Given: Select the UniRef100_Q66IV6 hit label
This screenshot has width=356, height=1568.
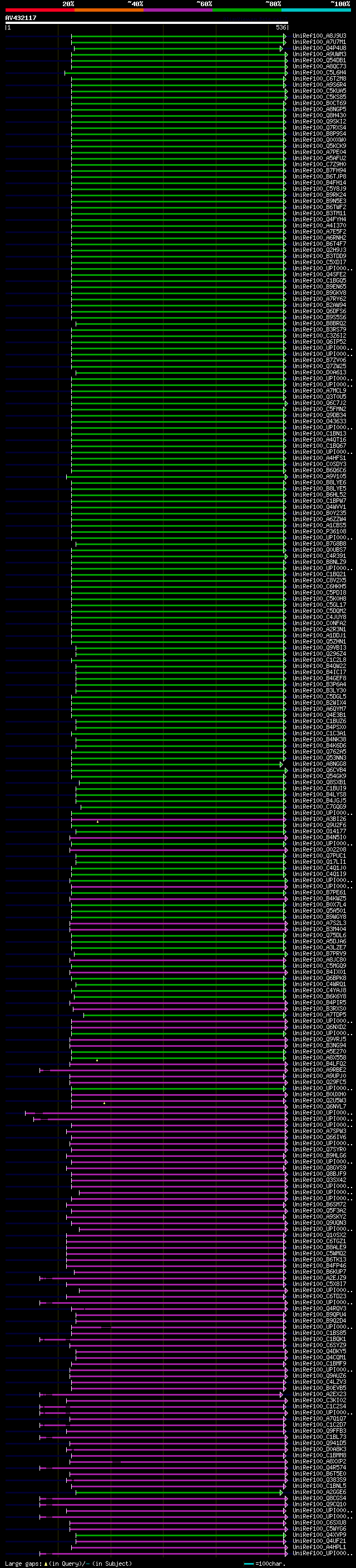Looking at the screenshot, I should (319, 1137).
